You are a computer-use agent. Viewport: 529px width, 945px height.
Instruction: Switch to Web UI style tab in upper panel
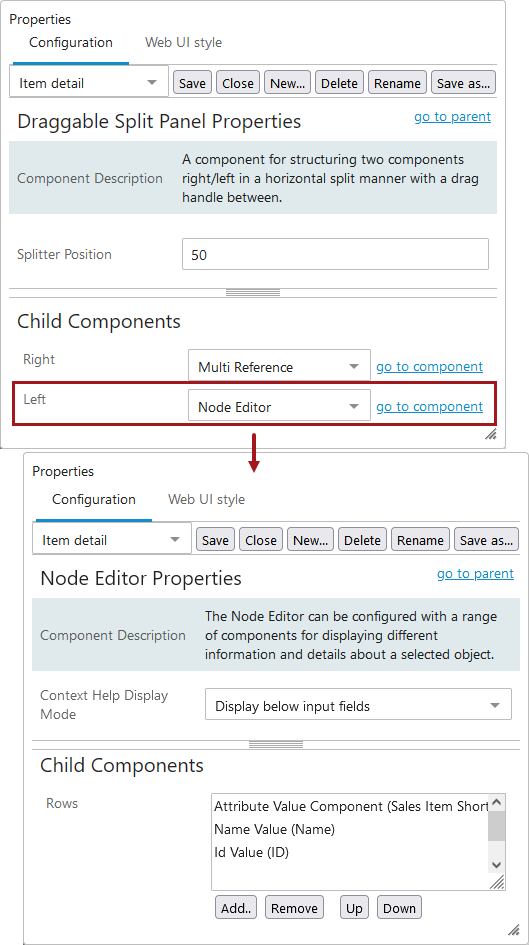pyautogui.click(x=183, y=43)
